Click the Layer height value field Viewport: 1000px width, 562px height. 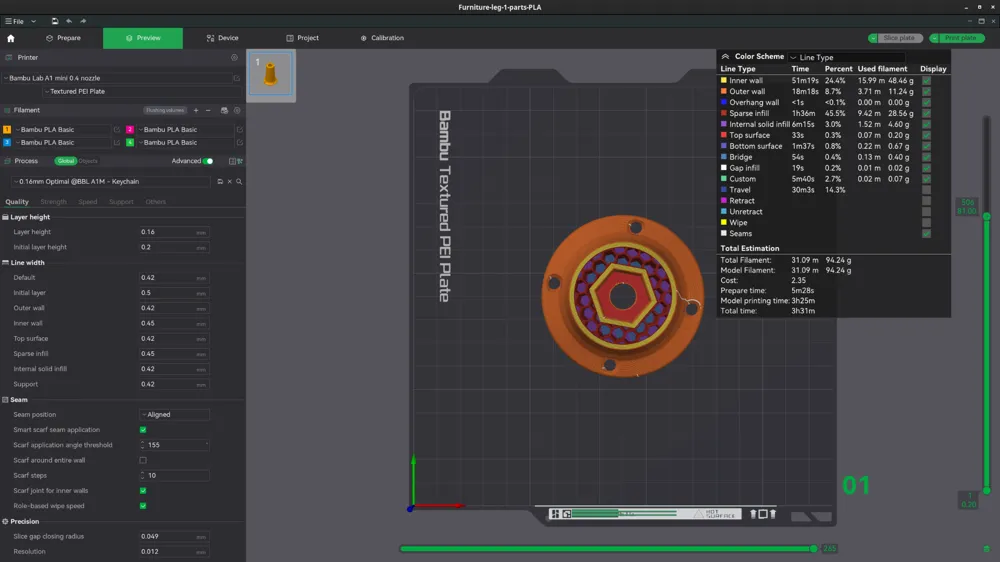click(x=173, y=232)
